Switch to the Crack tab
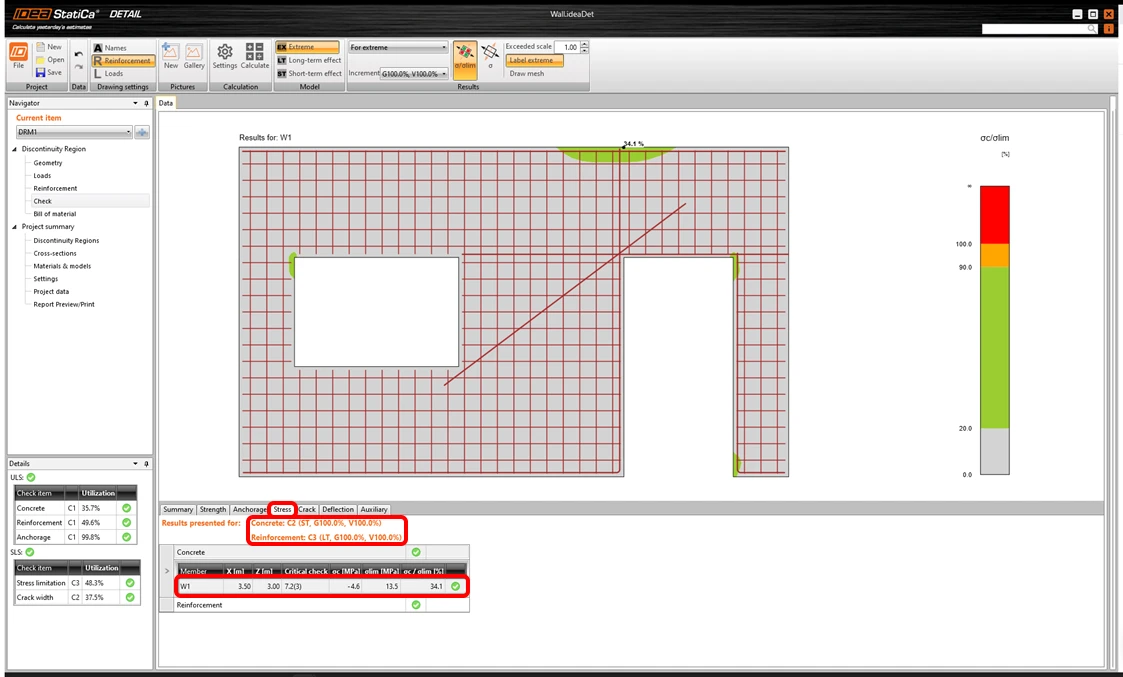The image size is (1123, 677). (x=307, y=509)
